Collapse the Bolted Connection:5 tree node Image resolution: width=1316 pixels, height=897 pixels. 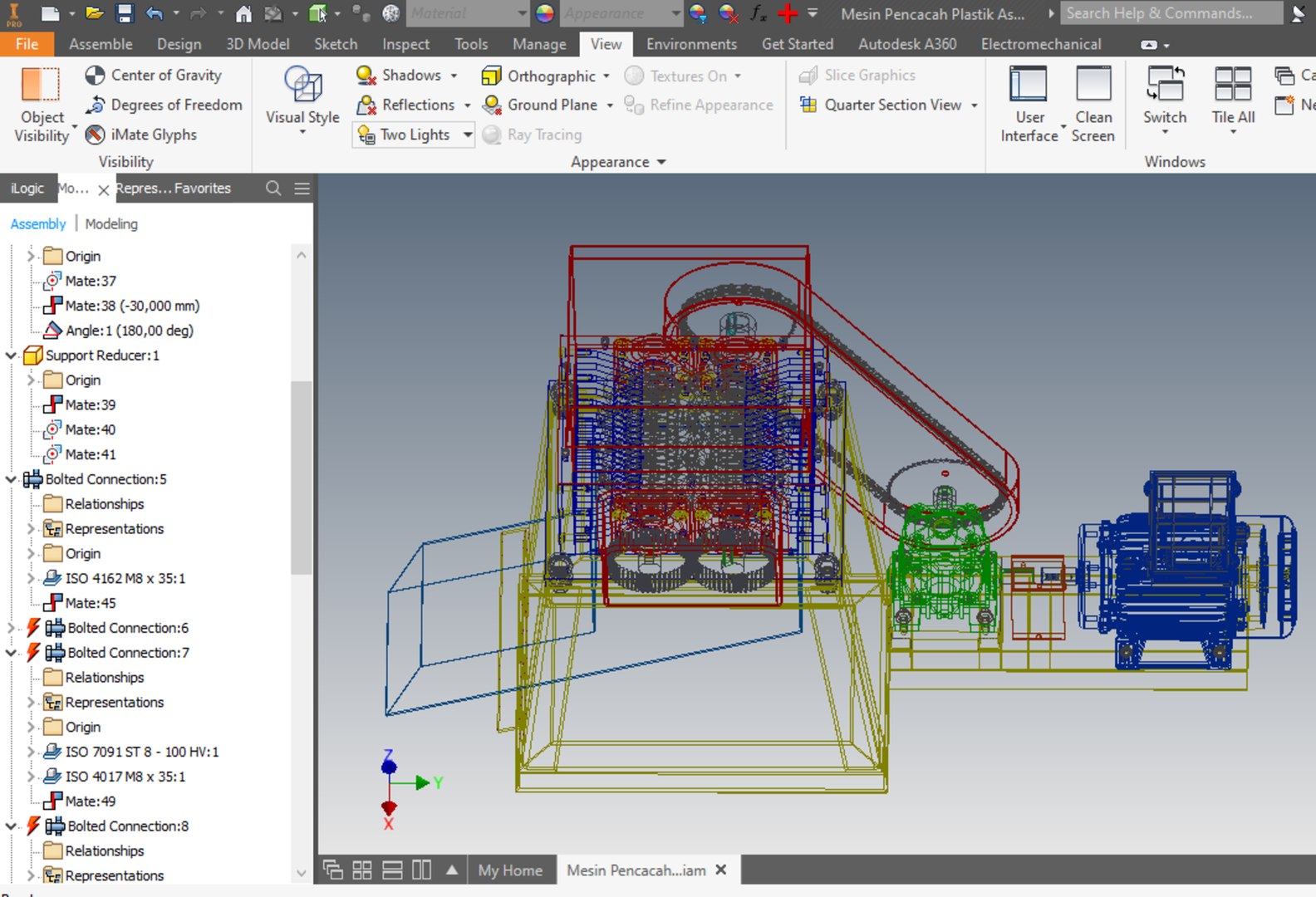click(x=11, y=479)
